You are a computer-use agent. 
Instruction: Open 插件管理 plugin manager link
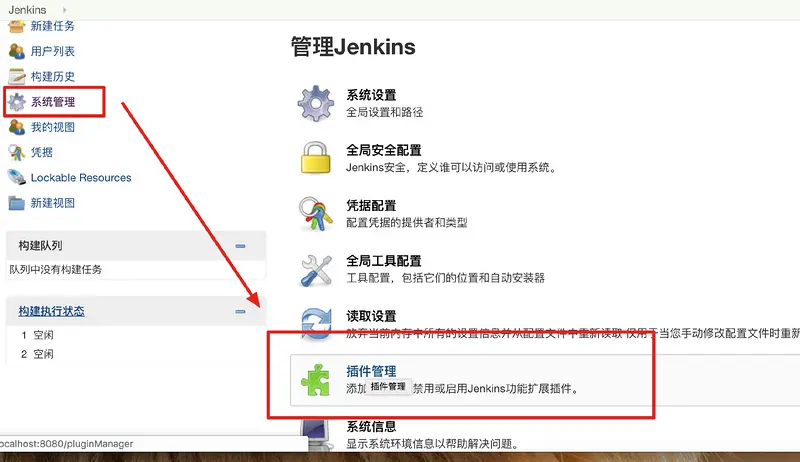pyautogui.click(x=371, y=371)
